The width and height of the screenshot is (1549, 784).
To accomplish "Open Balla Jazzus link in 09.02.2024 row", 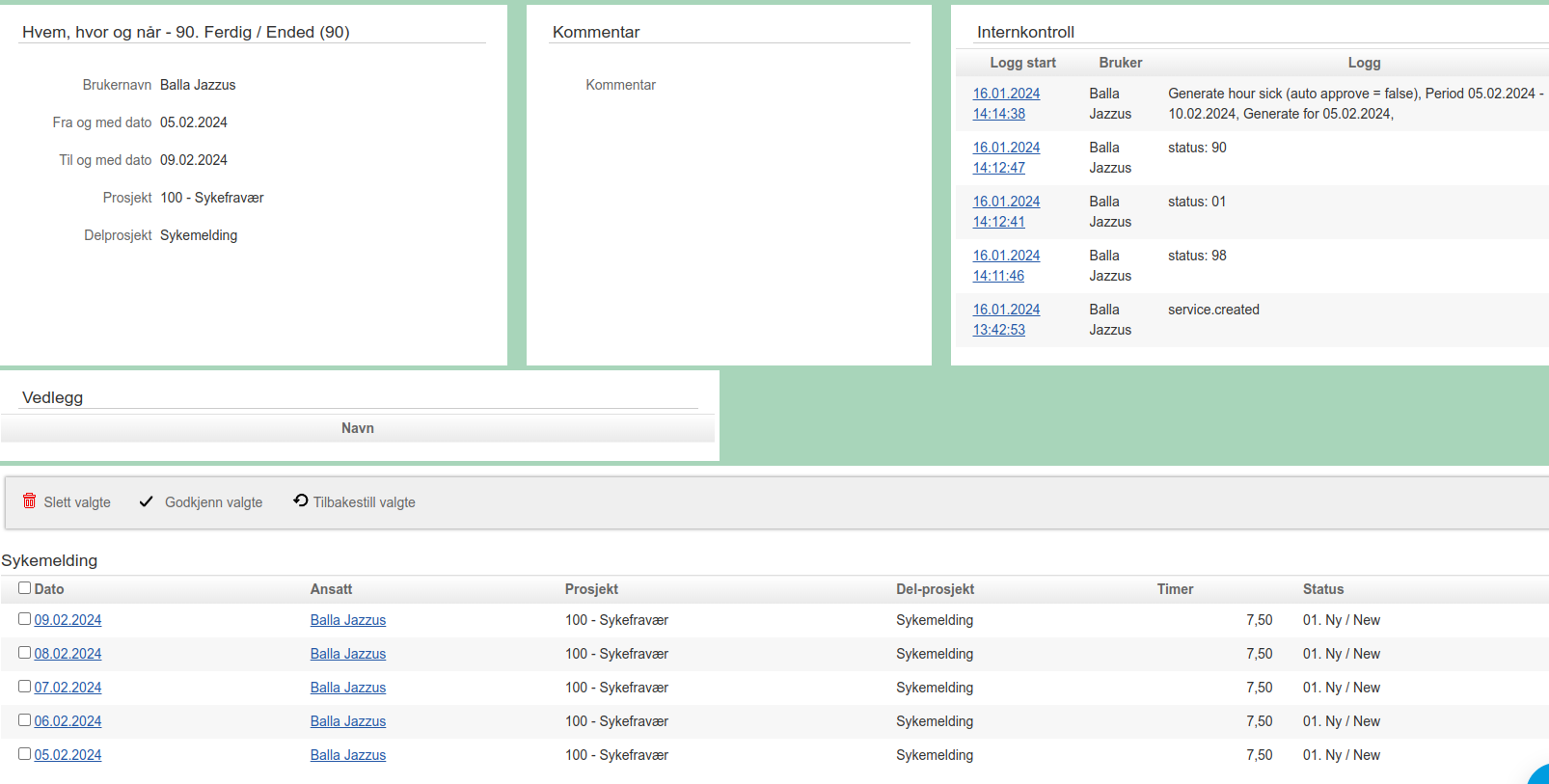I will coord(348,620).
